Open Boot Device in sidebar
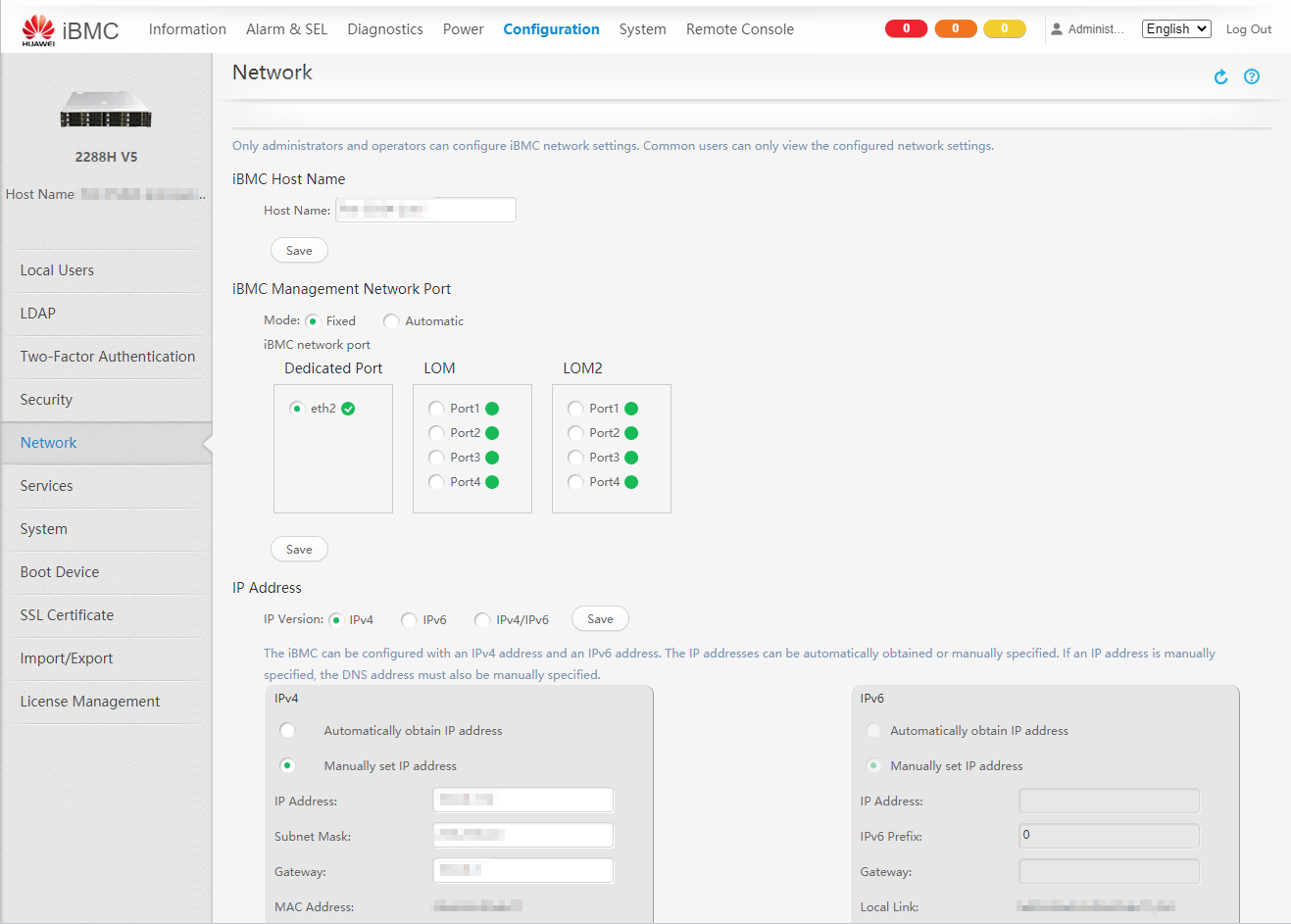 106,572
